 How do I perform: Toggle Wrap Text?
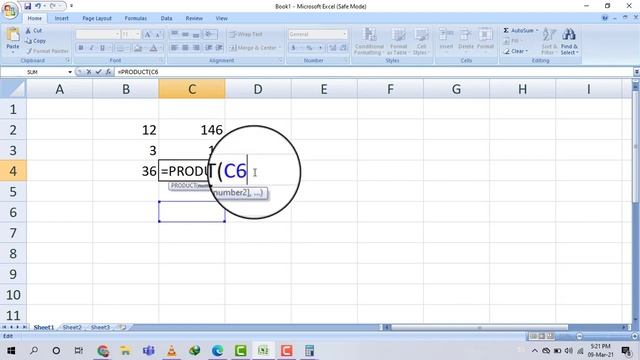click(246, 34)
